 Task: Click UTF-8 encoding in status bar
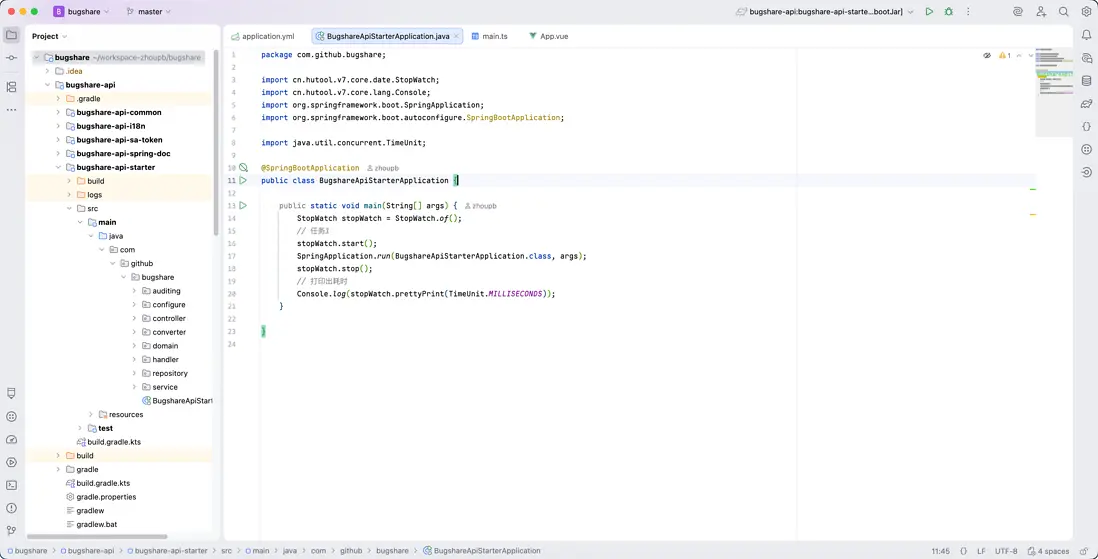click(1006, 551)
